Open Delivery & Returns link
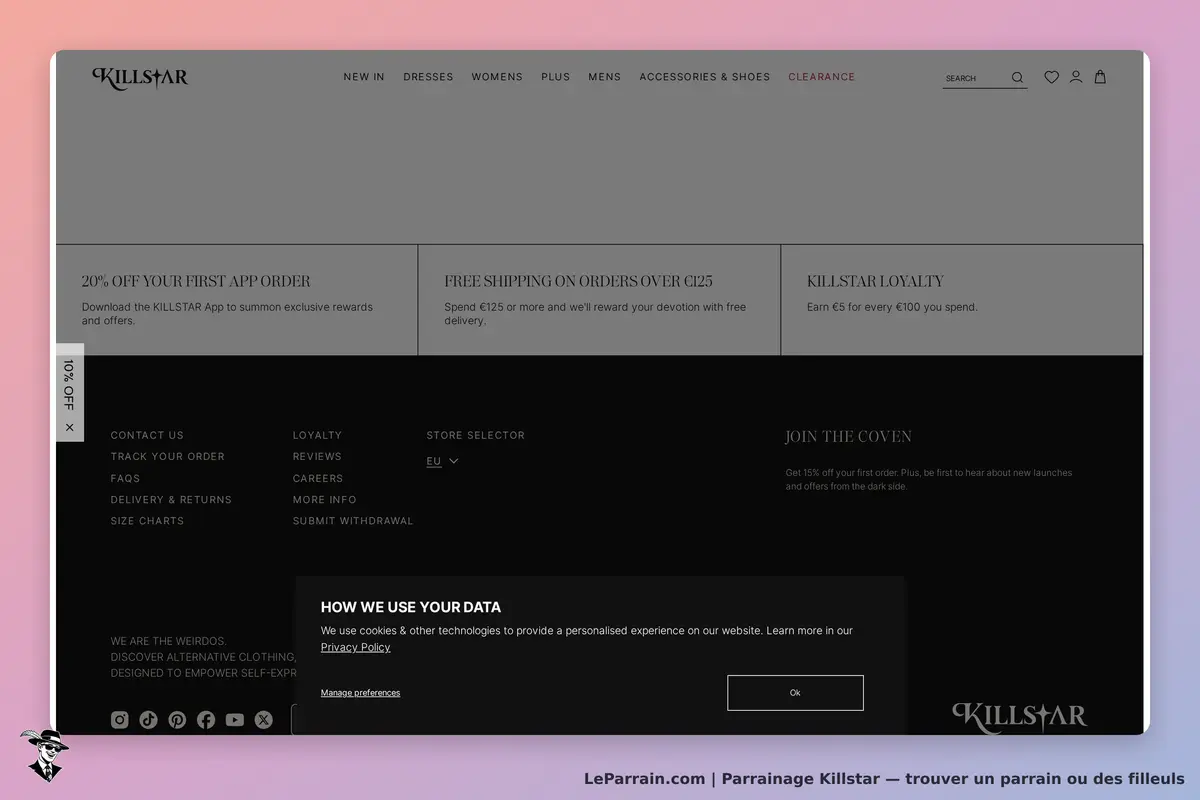Viewport: 1200px width, 800px height. (x=171, y=499)
